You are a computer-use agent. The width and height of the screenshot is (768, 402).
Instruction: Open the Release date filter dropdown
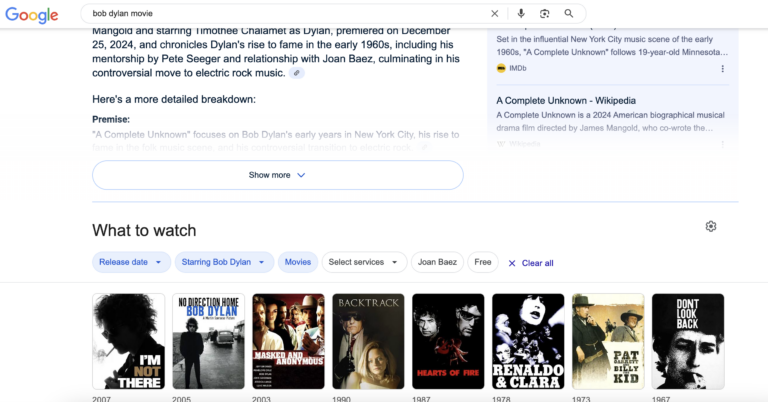(131, 262)
